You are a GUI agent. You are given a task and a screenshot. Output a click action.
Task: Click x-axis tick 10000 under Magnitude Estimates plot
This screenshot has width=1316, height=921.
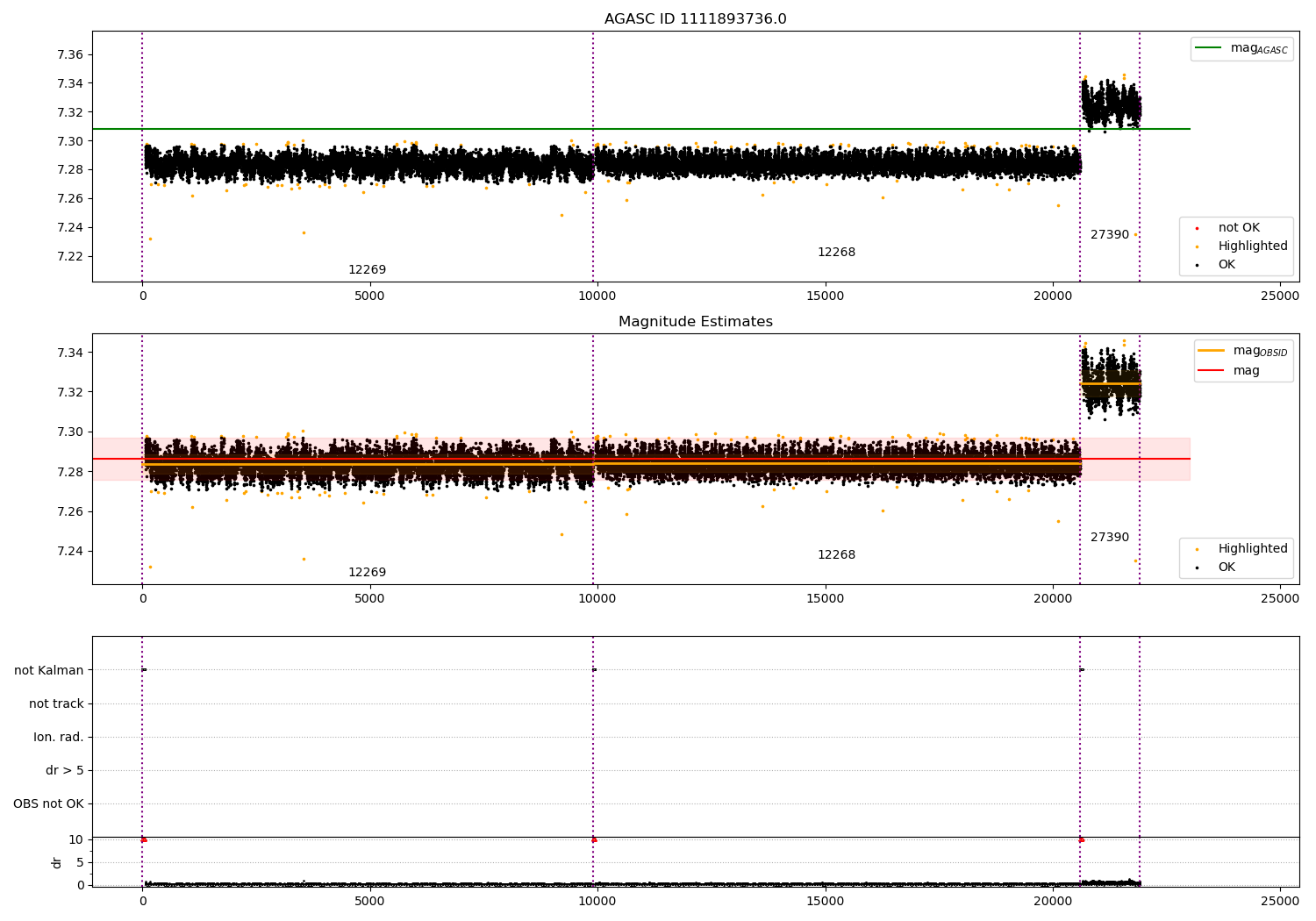[x=597, y=599]
